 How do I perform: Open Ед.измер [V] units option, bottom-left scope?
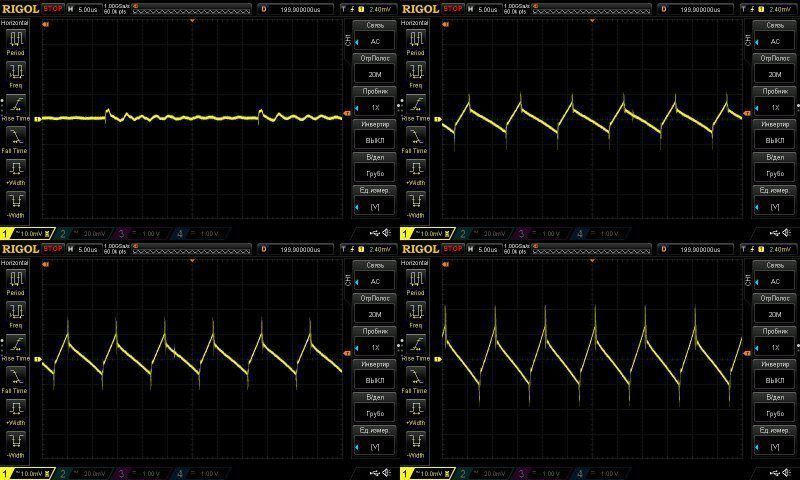coord(375,440)
